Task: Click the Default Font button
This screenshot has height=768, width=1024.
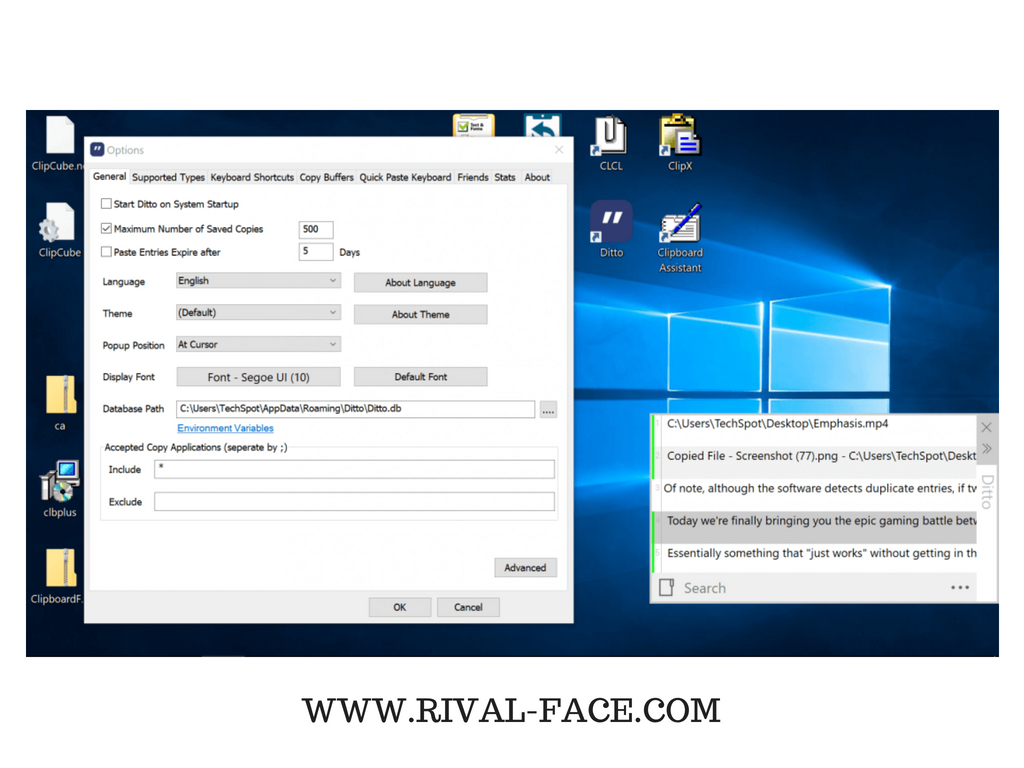Action: [x=421, y=377]
